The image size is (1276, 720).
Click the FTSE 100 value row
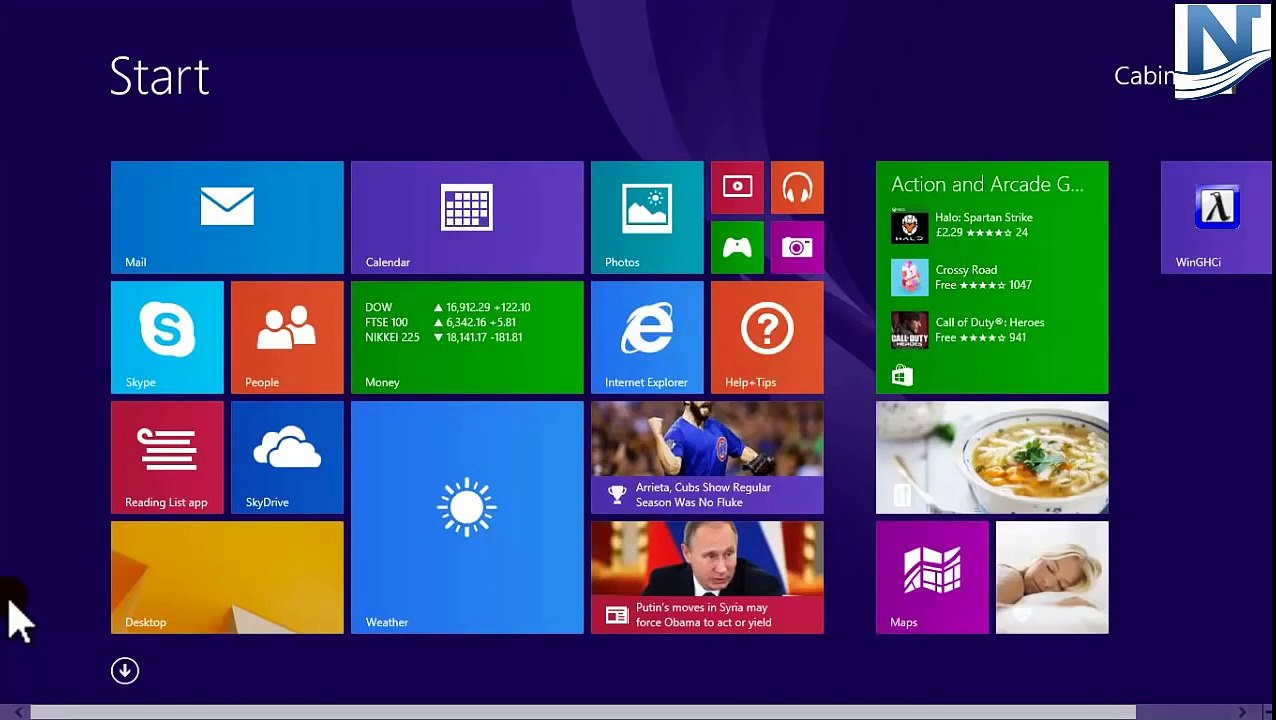tap(441, 322)
